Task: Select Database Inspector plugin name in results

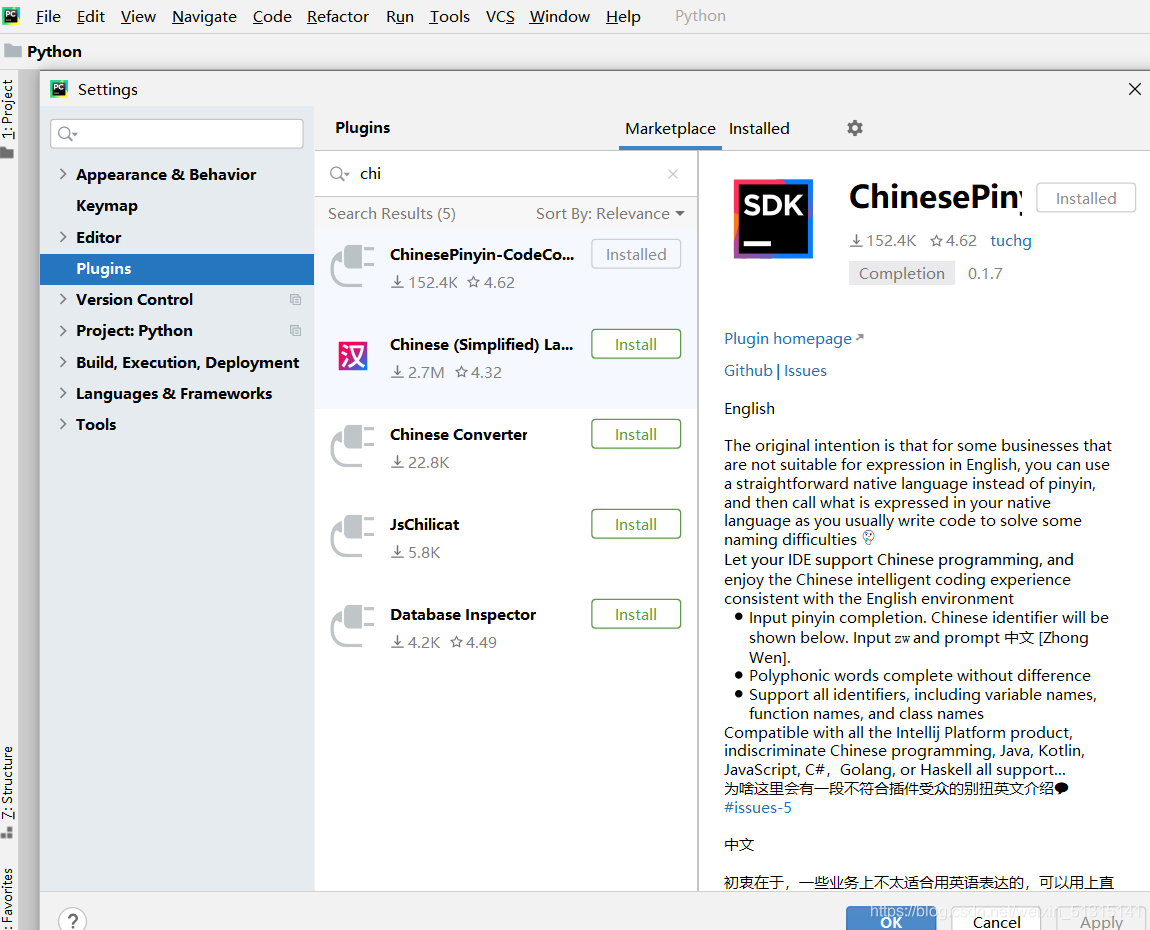Action: click(x=463, y=615)
